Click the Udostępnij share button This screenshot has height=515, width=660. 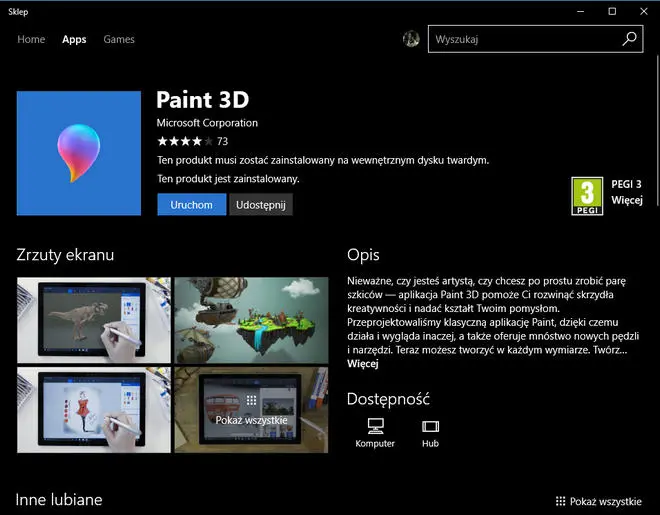click(x=261, y=204)
